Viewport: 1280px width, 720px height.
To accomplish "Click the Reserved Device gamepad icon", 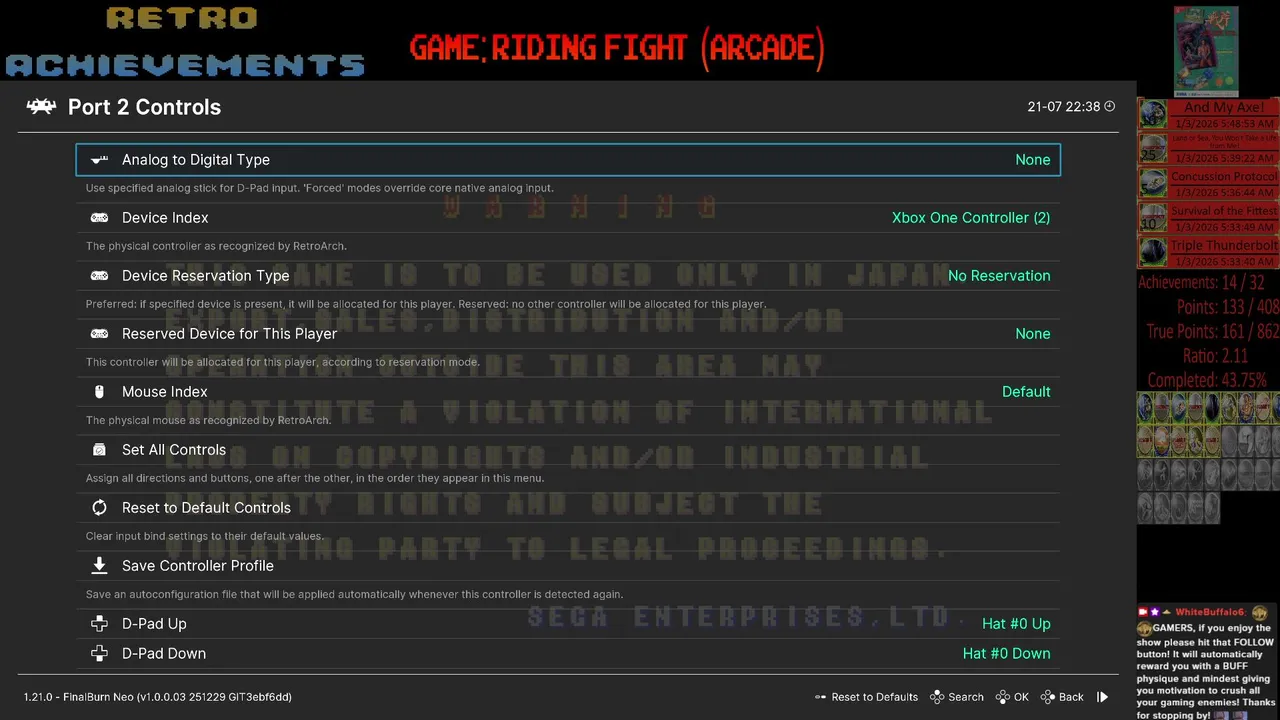I will click(99, 334).
